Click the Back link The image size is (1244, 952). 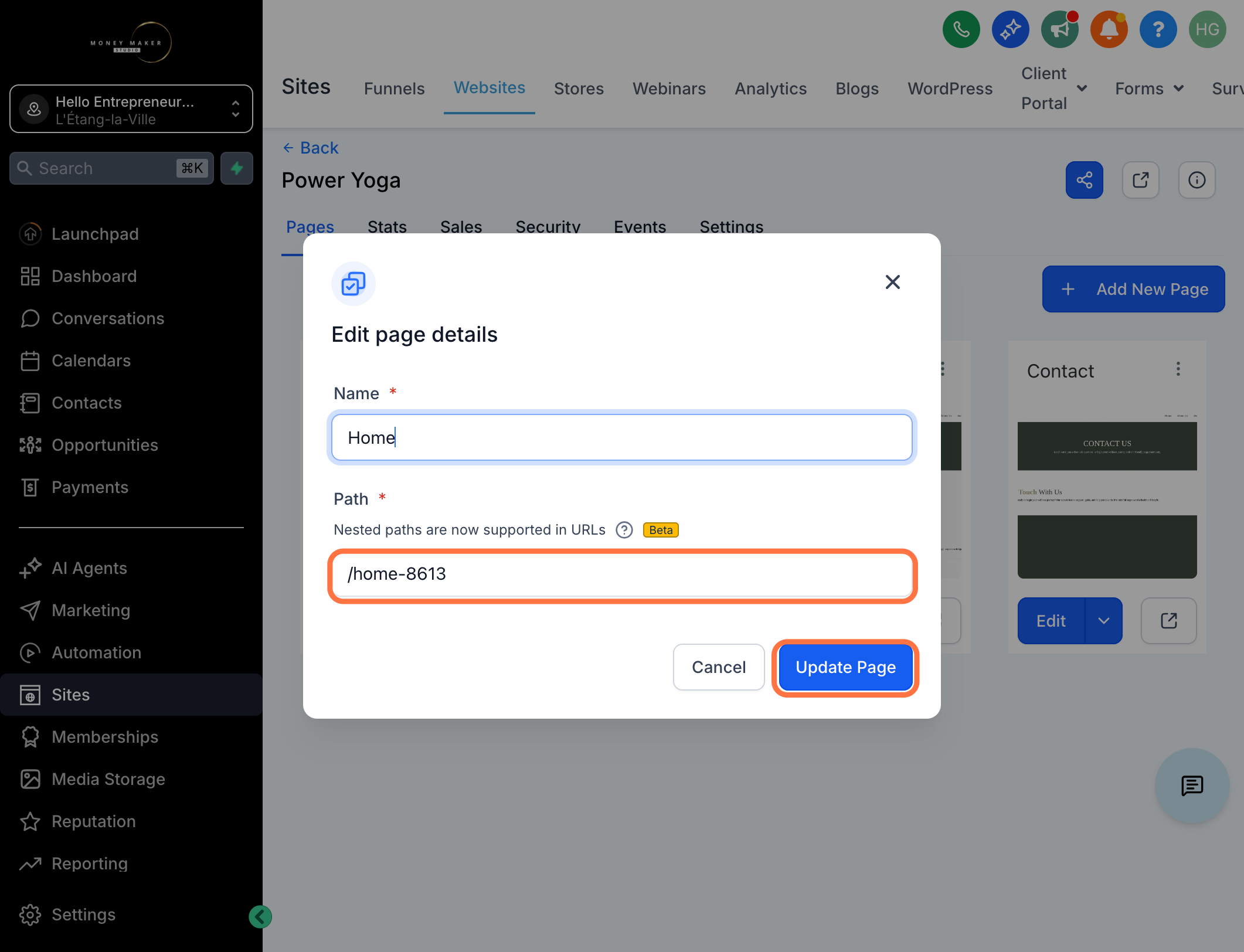(x=310, y=148)
